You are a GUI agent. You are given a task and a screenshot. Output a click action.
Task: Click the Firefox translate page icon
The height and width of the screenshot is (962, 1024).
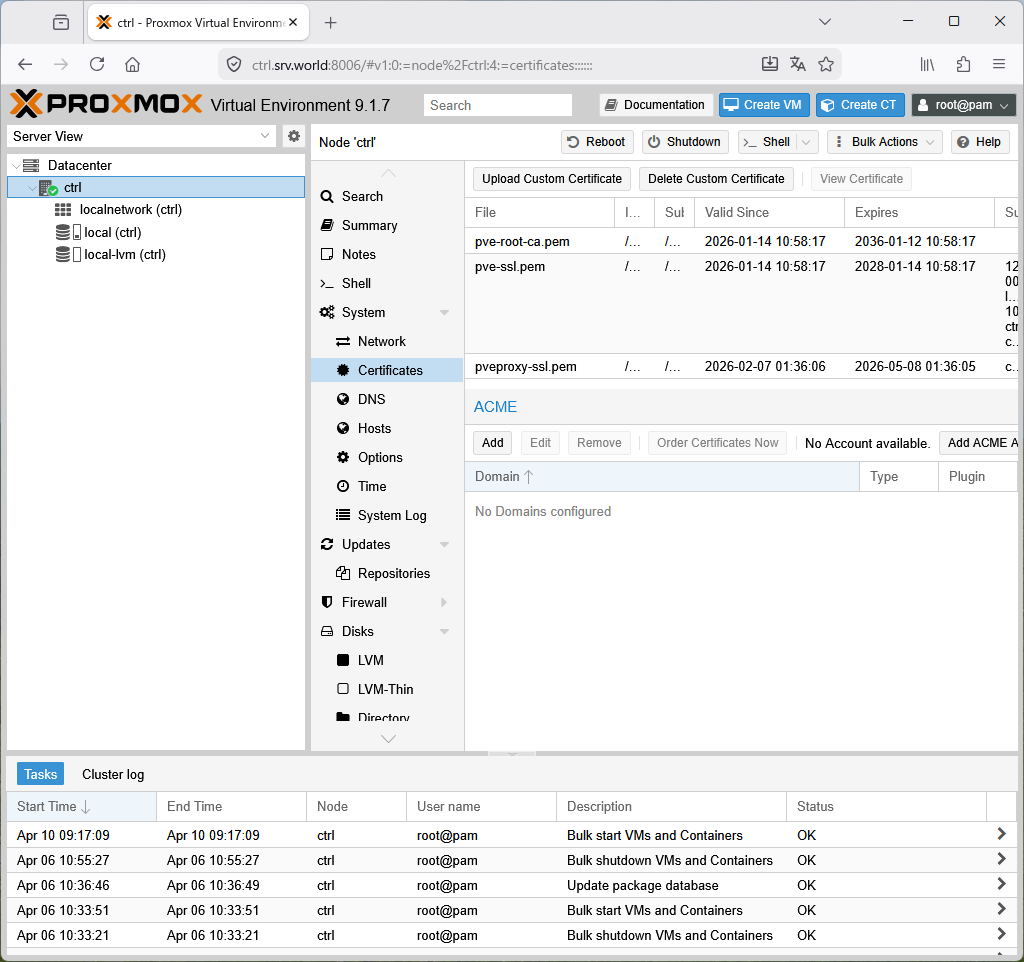pyautogui.click(x=797, y=64)
